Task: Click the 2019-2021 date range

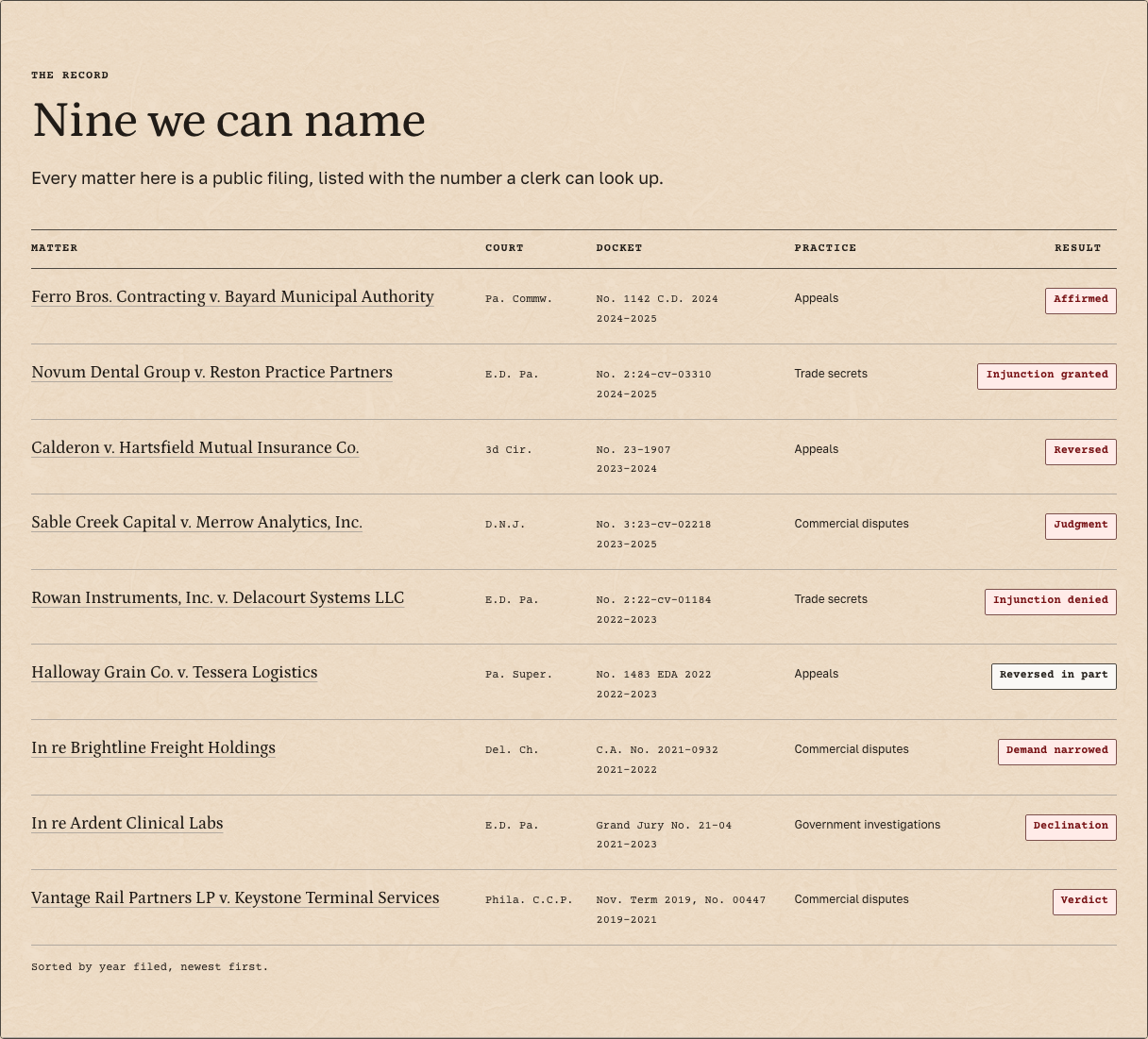Action: [x=627, y=920]
